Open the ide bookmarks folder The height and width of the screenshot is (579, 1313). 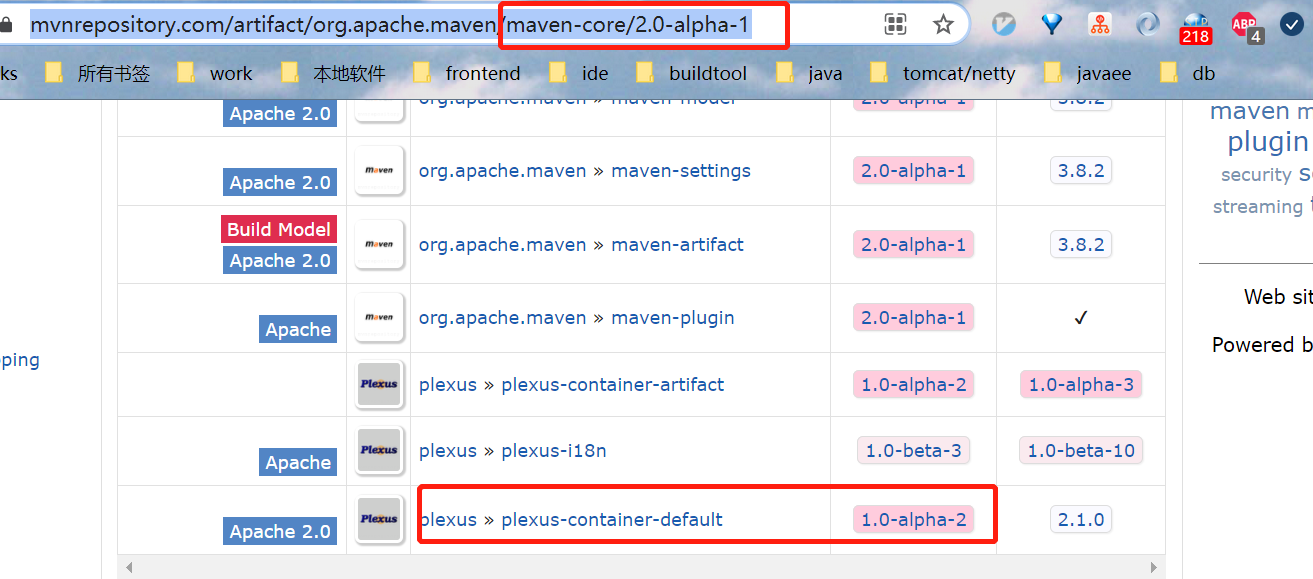pos(579,73)
